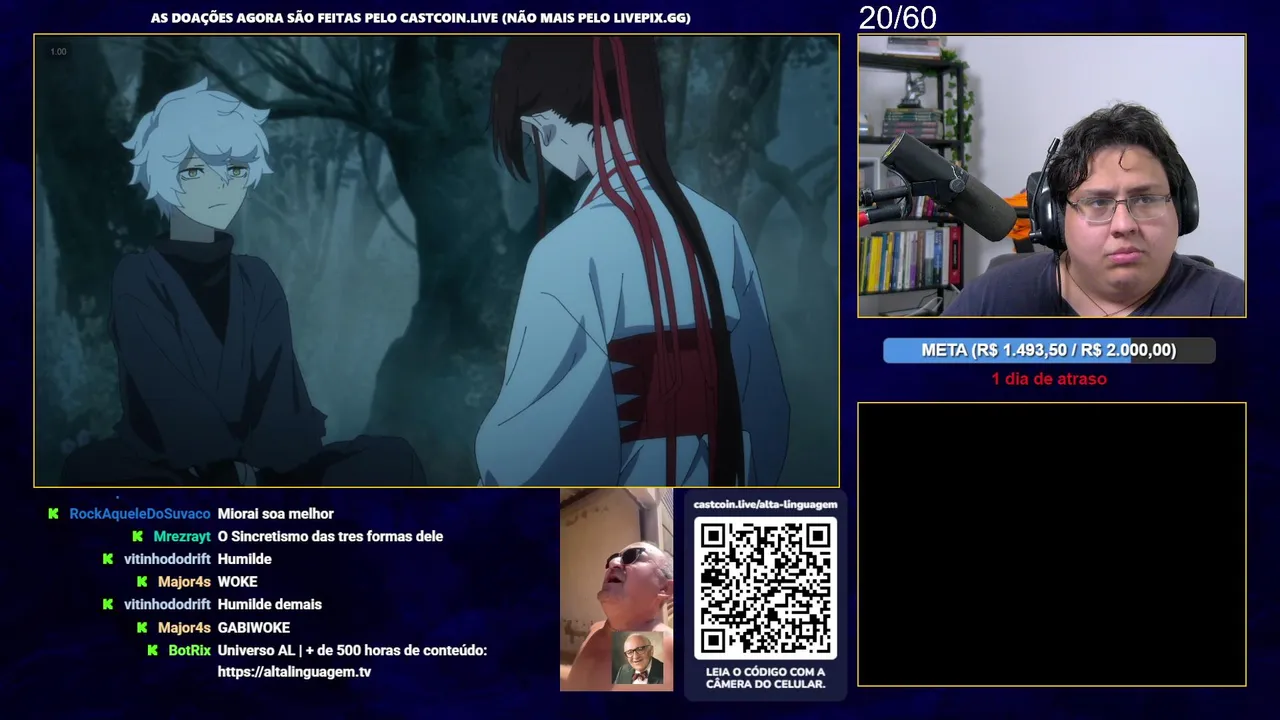Click the '20/60' counter text
Screen dimensions: 1280x720
pos(898,18)
